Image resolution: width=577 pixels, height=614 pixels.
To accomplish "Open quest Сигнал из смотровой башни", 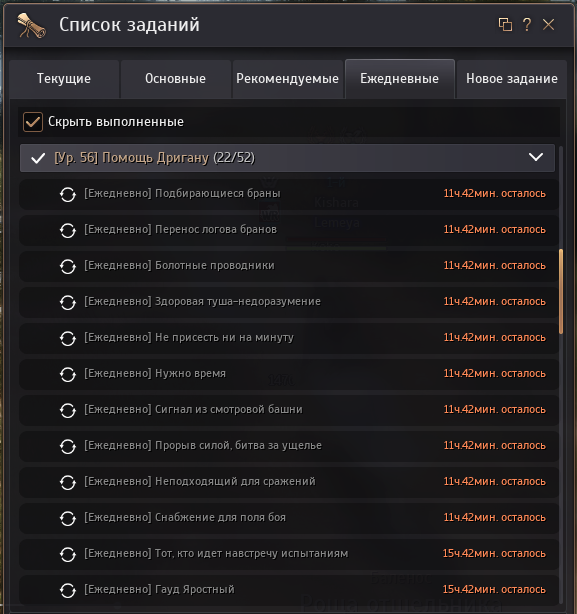I will (x=289, y=410).
